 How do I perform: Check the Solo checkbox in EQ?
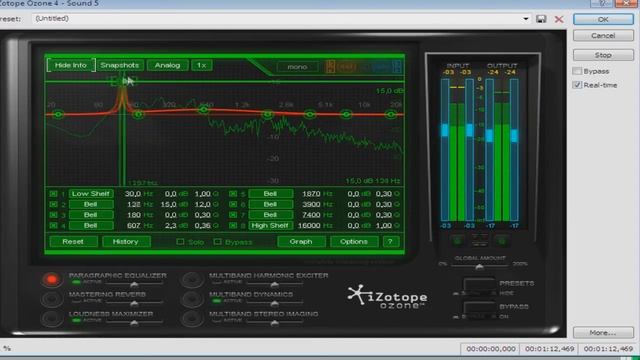(x=180, y=242)
